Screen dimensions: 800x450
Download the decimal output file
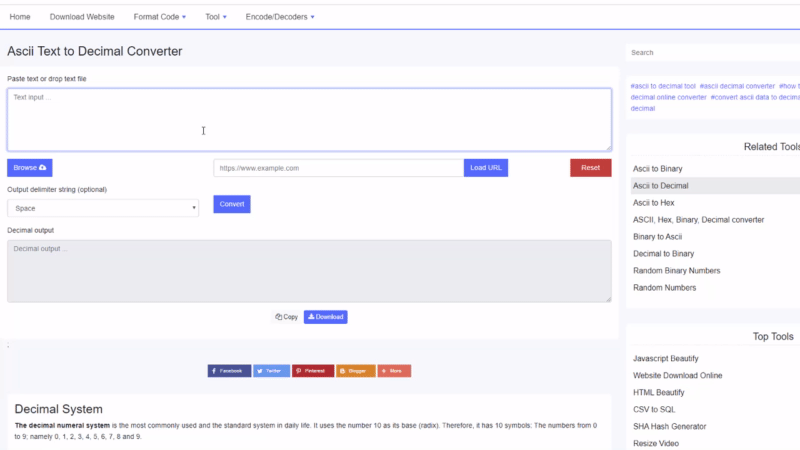[x=326, y=317]
